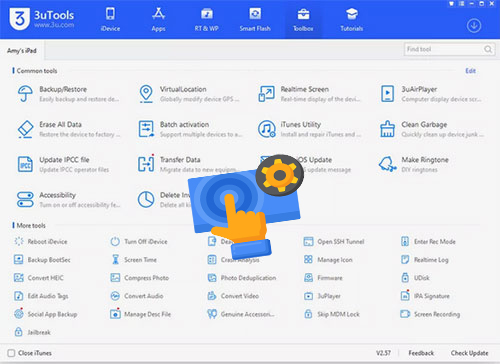Open Make Ringtone tool
The width and height of the screenshot is (500, 364).
[414, 164]
